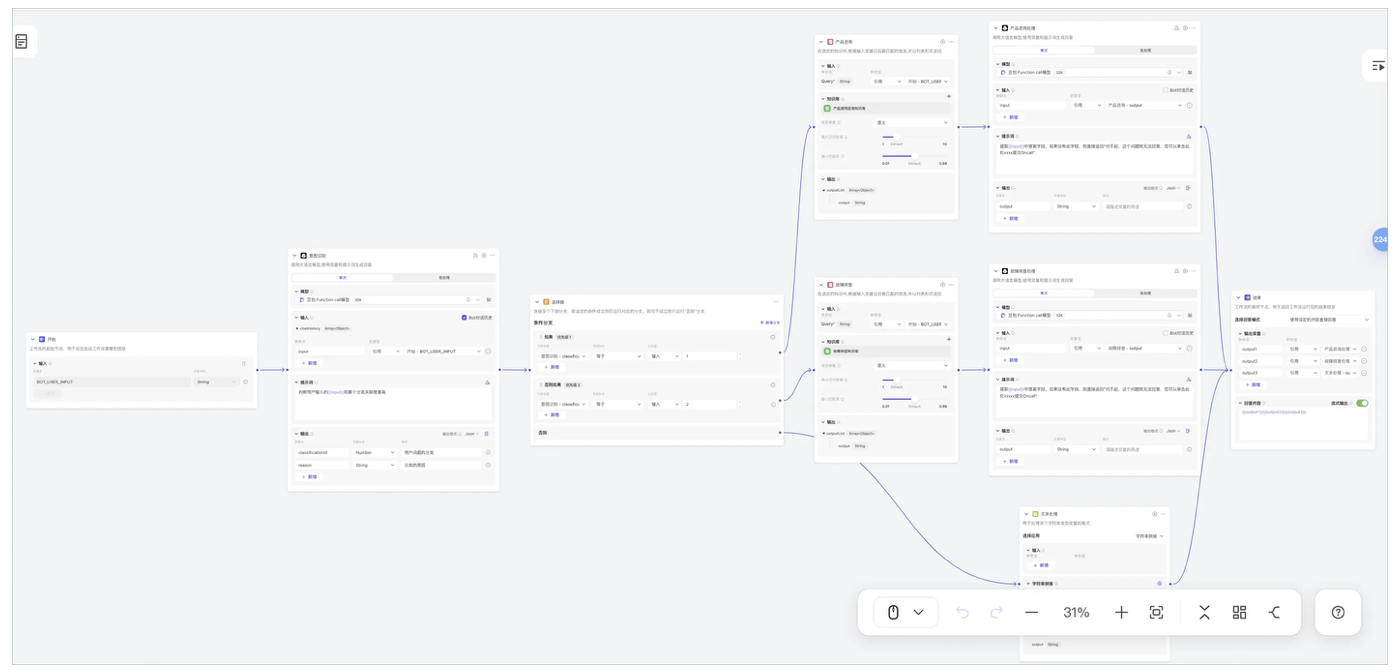Open the interaction mode dropdown arrow beside mouse icon

click(x=918, y=613)
